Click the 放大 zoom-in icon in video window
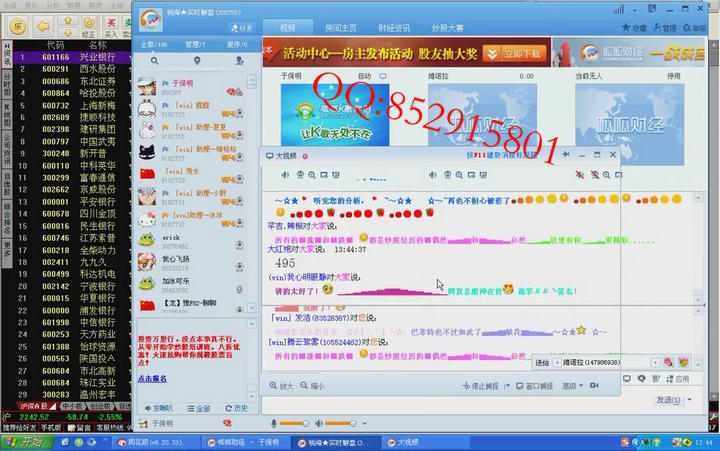This screenshot has height=451, width=720. [x=280, y=385]
